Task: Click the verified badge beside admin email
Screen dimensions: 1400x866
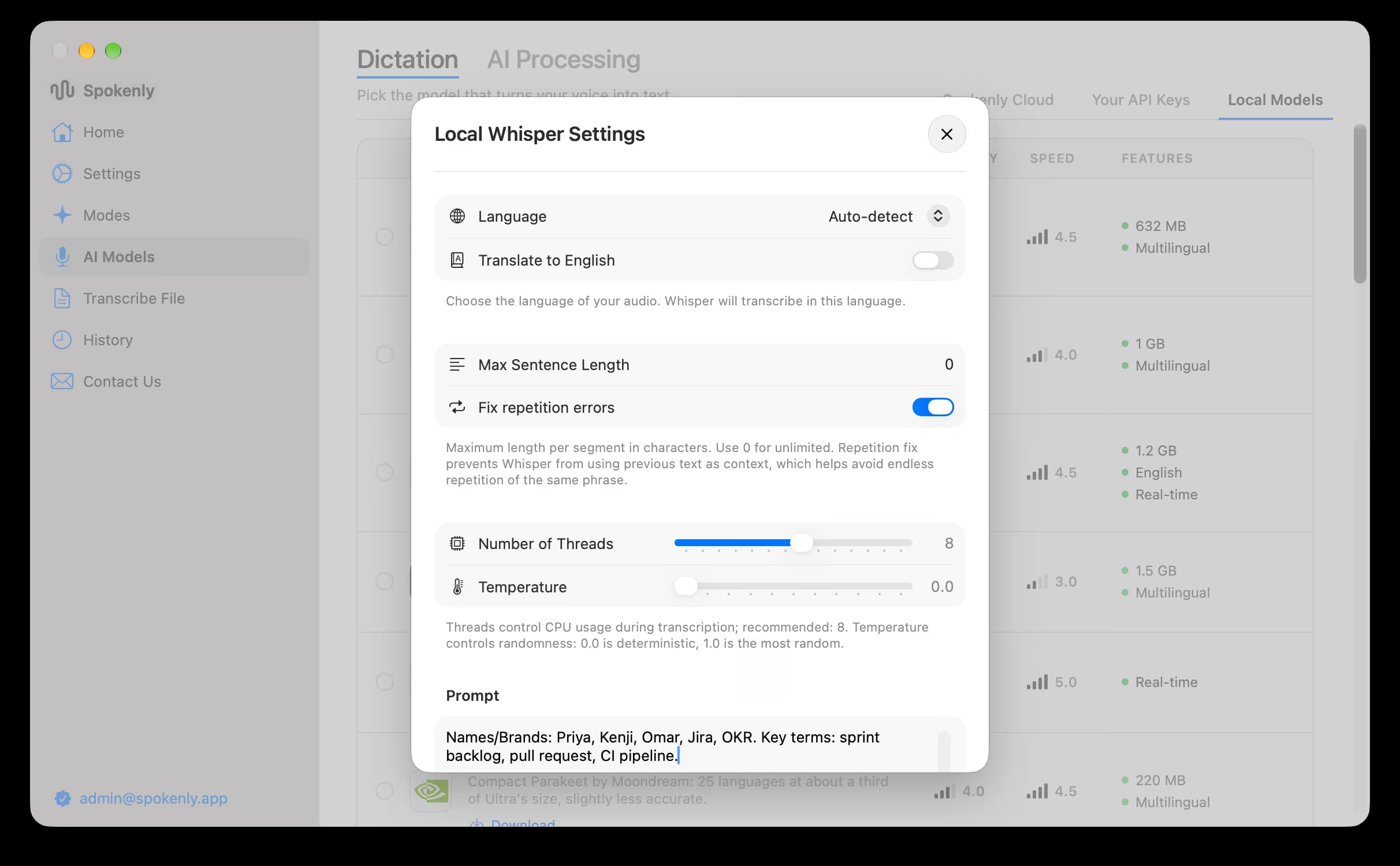Action: [62, 798]
